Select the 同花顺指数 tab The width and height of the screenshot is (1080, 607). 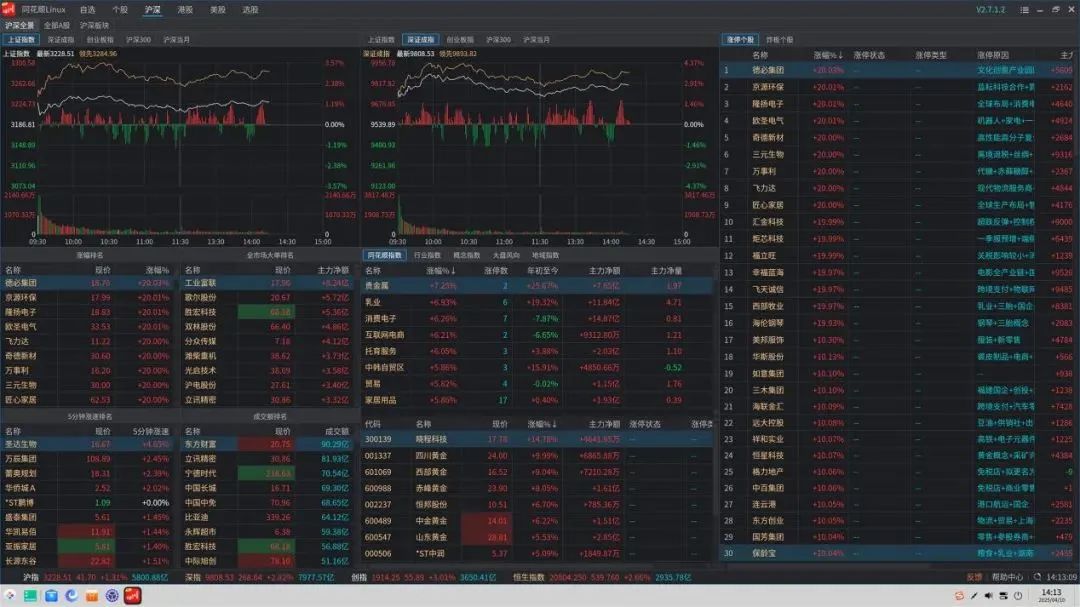point(384,256)
